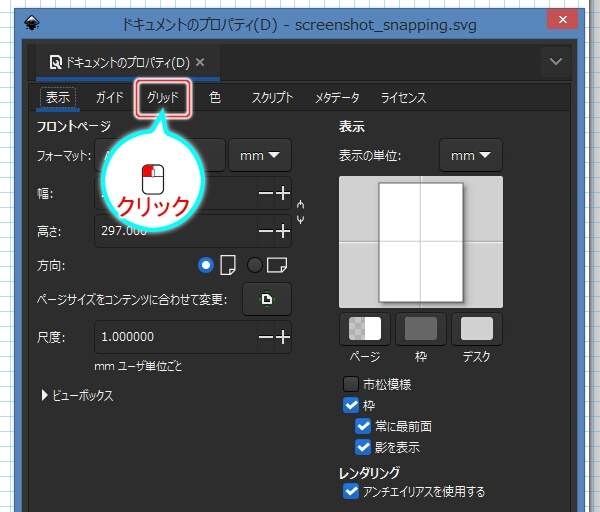Select landscape orientation radio button
Screen dimensions: 600x512
tap(254, 265)
